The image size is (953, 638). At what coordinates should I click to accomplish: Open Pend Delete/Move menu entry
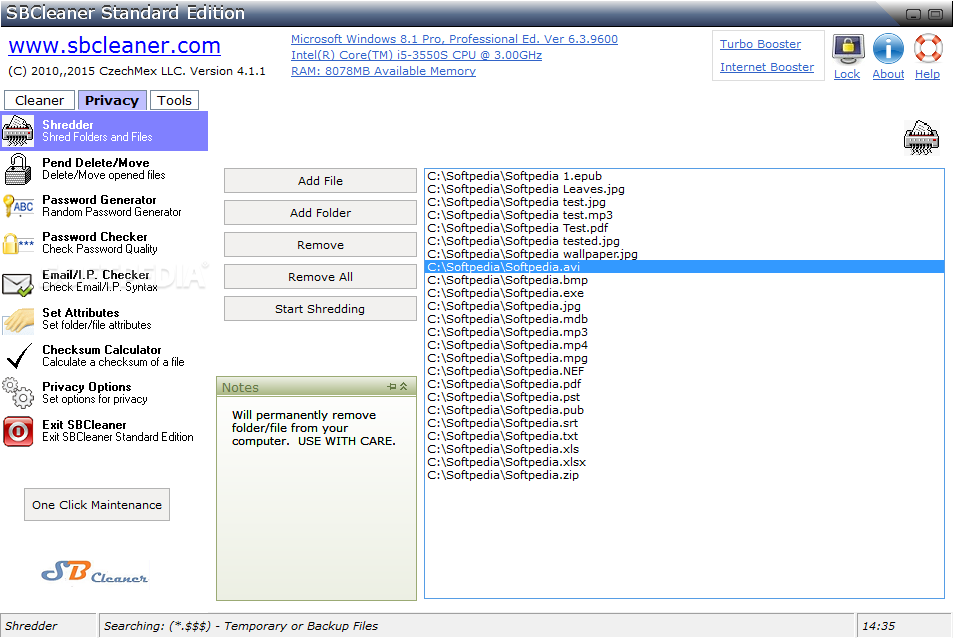[x=105, y=169]
